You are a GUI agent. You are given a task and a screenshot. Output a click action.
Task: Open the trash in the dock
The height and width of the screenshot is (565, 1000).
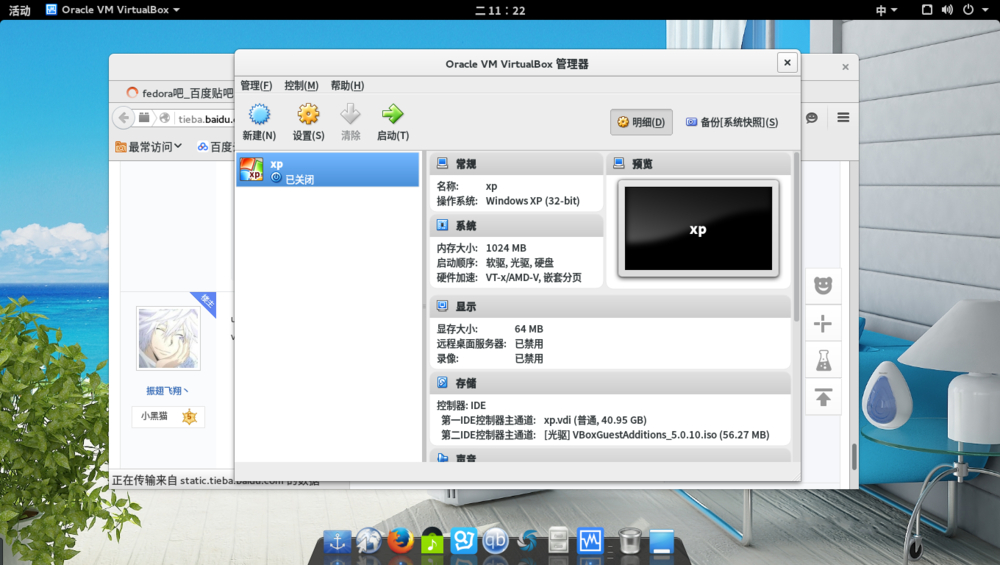pos(629,541)
